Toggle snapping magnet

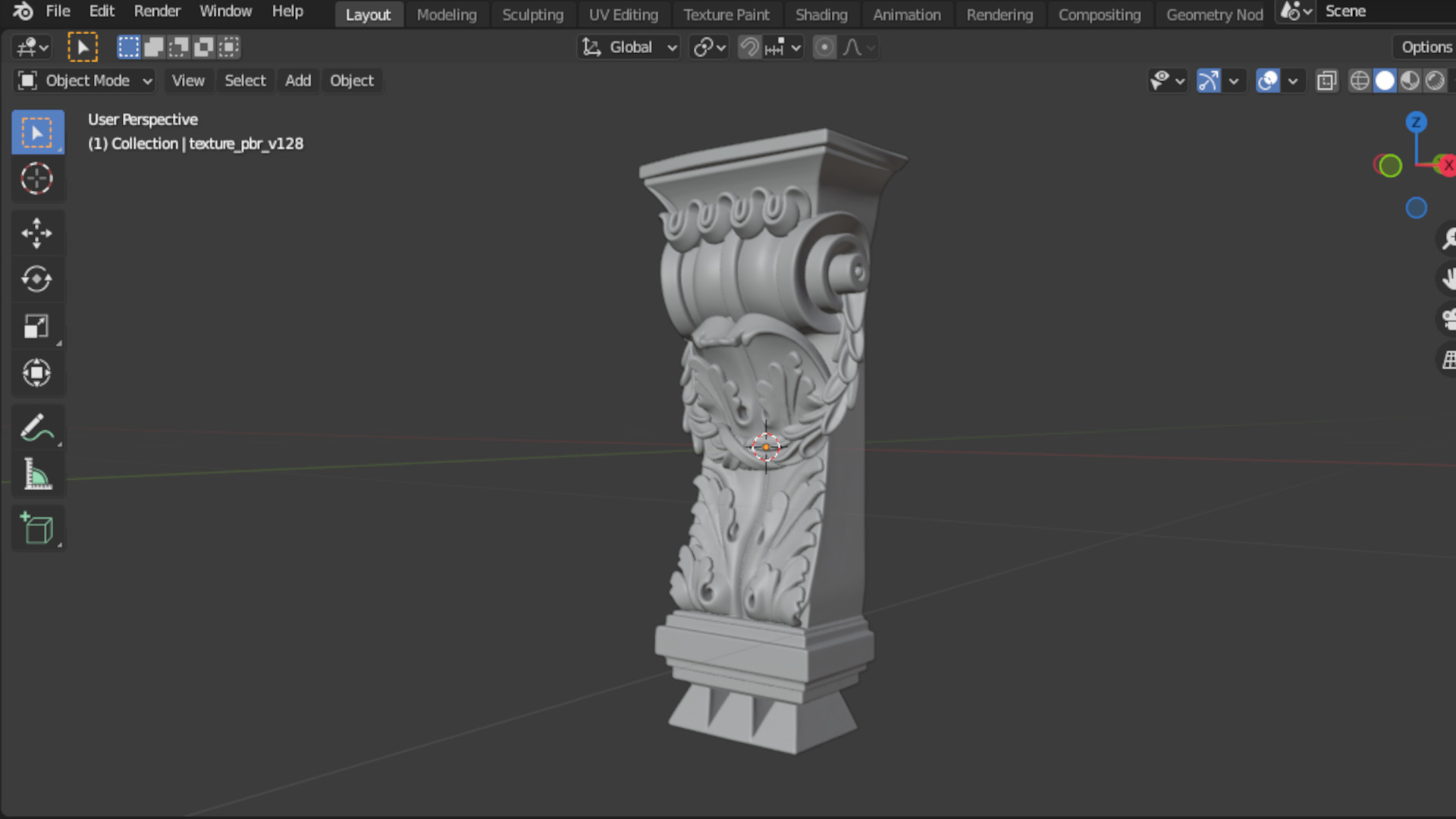749,48
